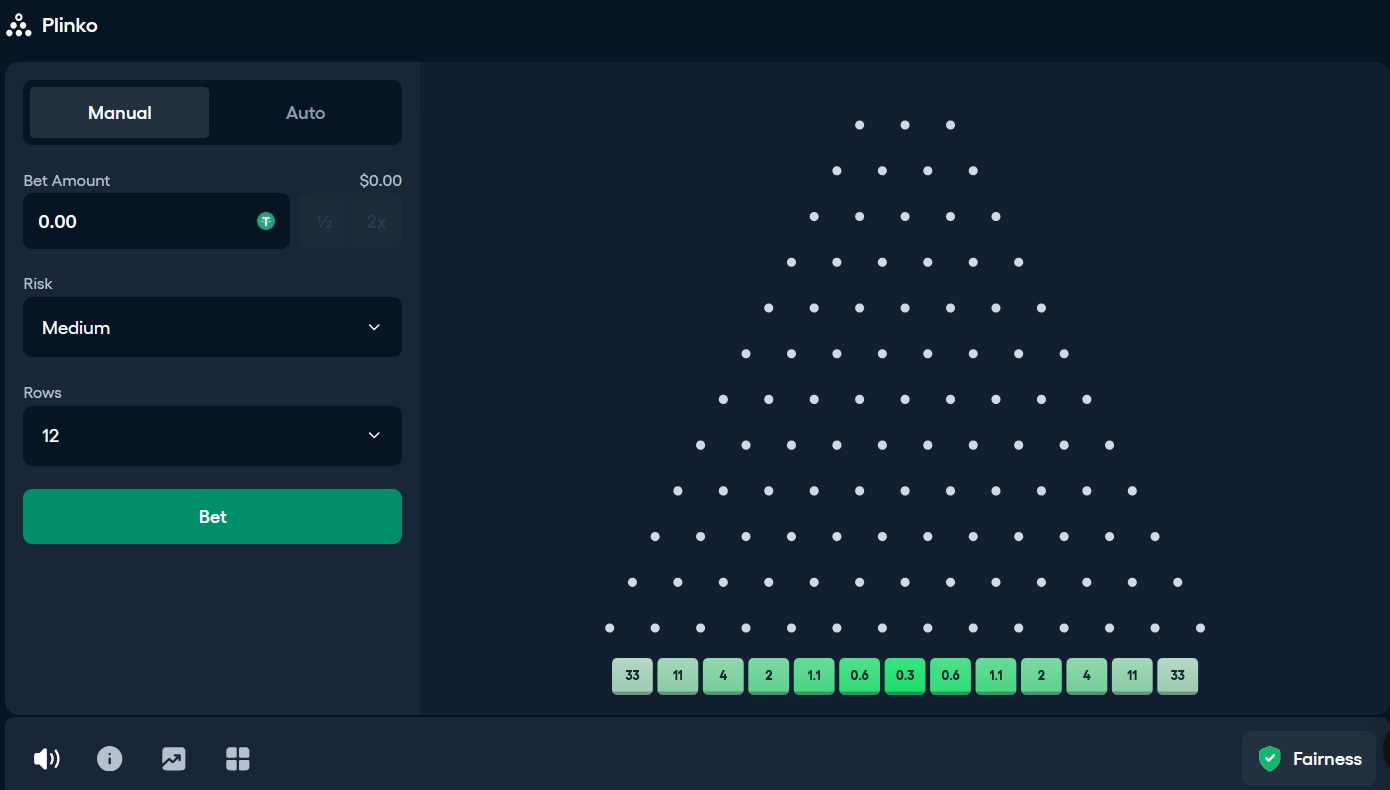Switch to the Manual tab
1390x790 pixels.
(x=120, y=113)
